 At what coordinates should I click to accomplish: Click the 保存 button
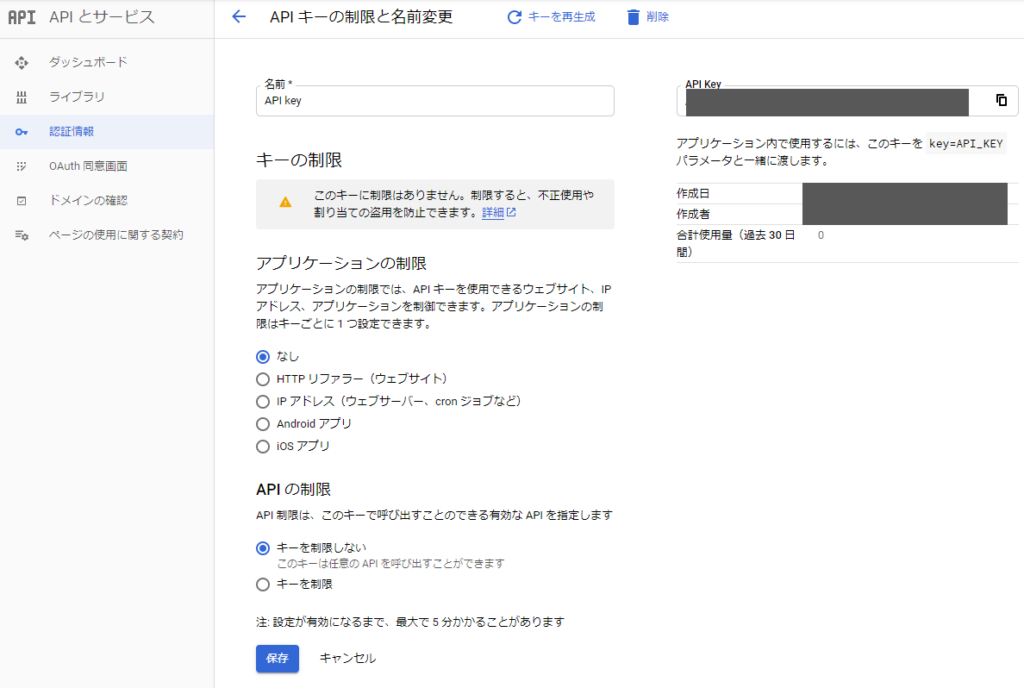(278, 659)
